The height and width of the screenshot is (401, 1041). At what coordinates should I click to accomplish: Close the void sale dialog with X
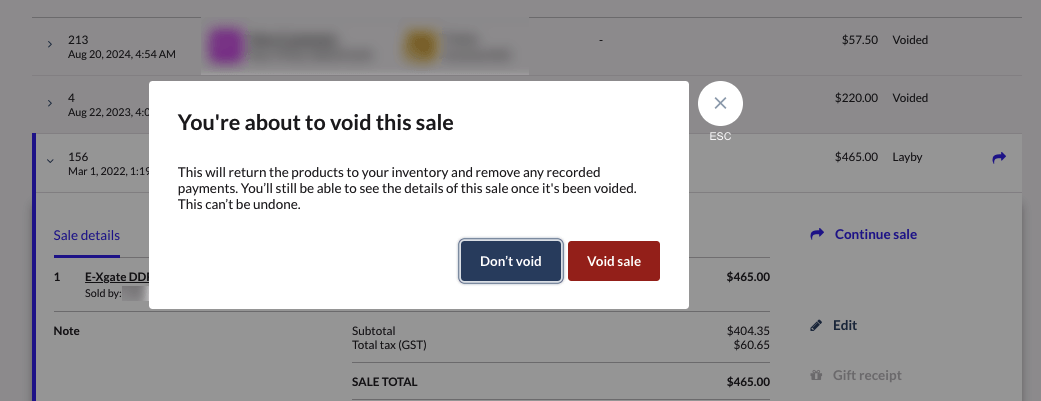pos(720,103)
